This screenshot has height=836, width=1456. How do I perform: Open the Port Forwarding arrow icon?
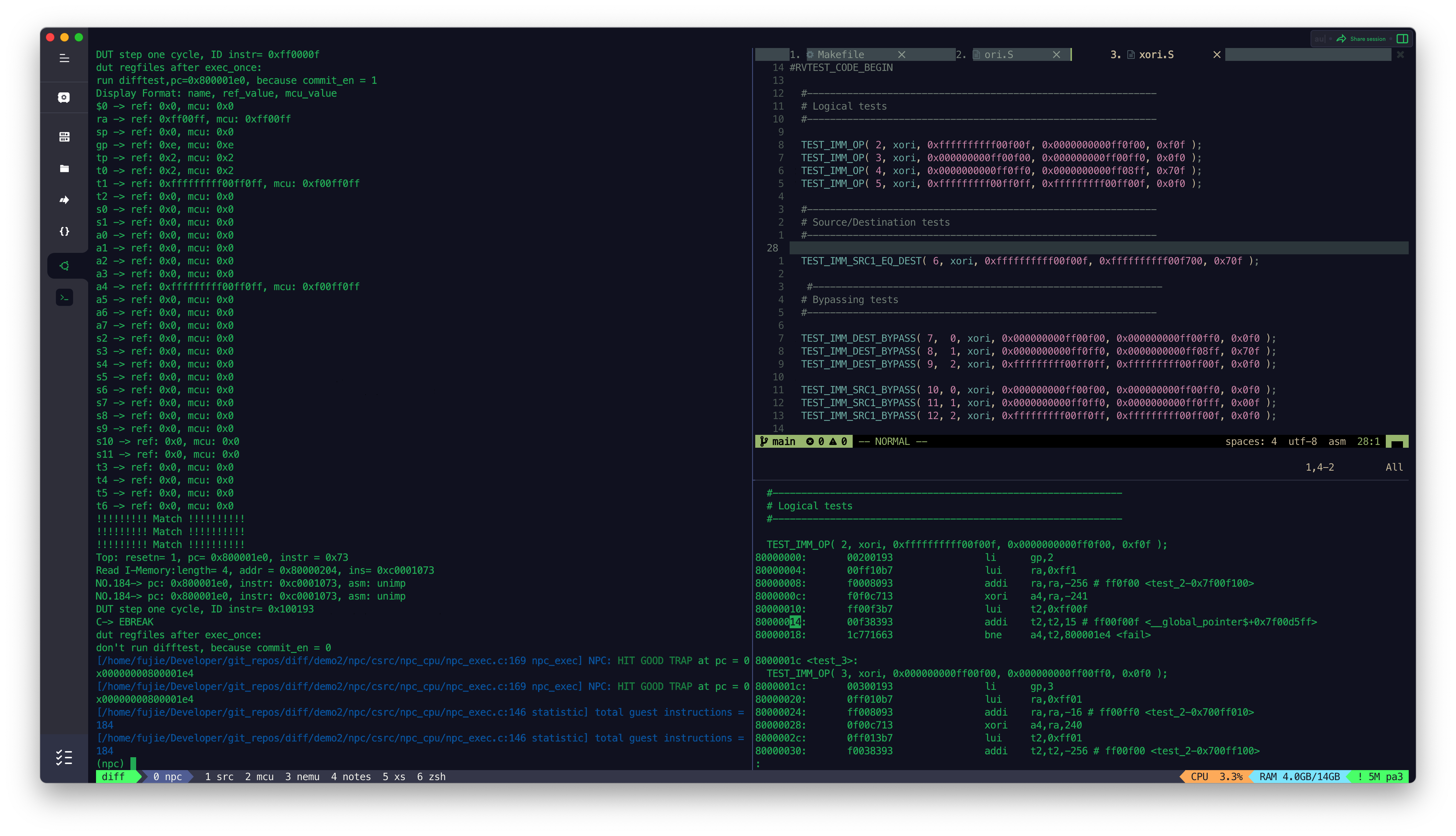pyautogui.click(x=64, y=200)
